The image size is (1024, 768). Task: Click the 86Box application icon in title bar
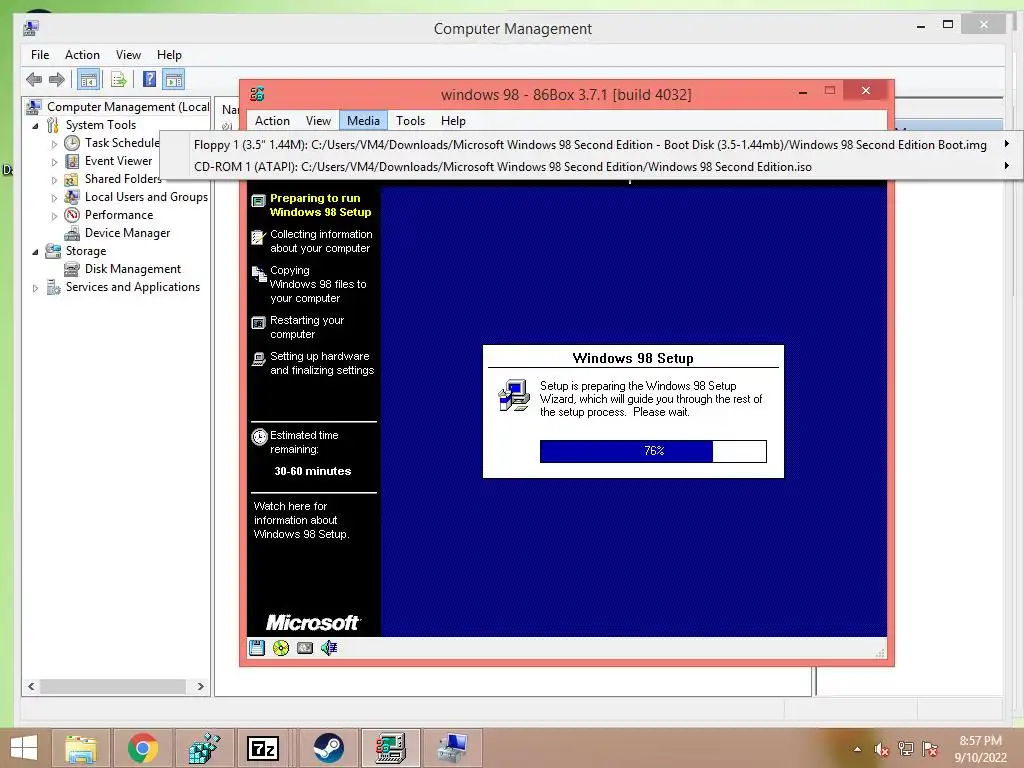pos(257,94)
